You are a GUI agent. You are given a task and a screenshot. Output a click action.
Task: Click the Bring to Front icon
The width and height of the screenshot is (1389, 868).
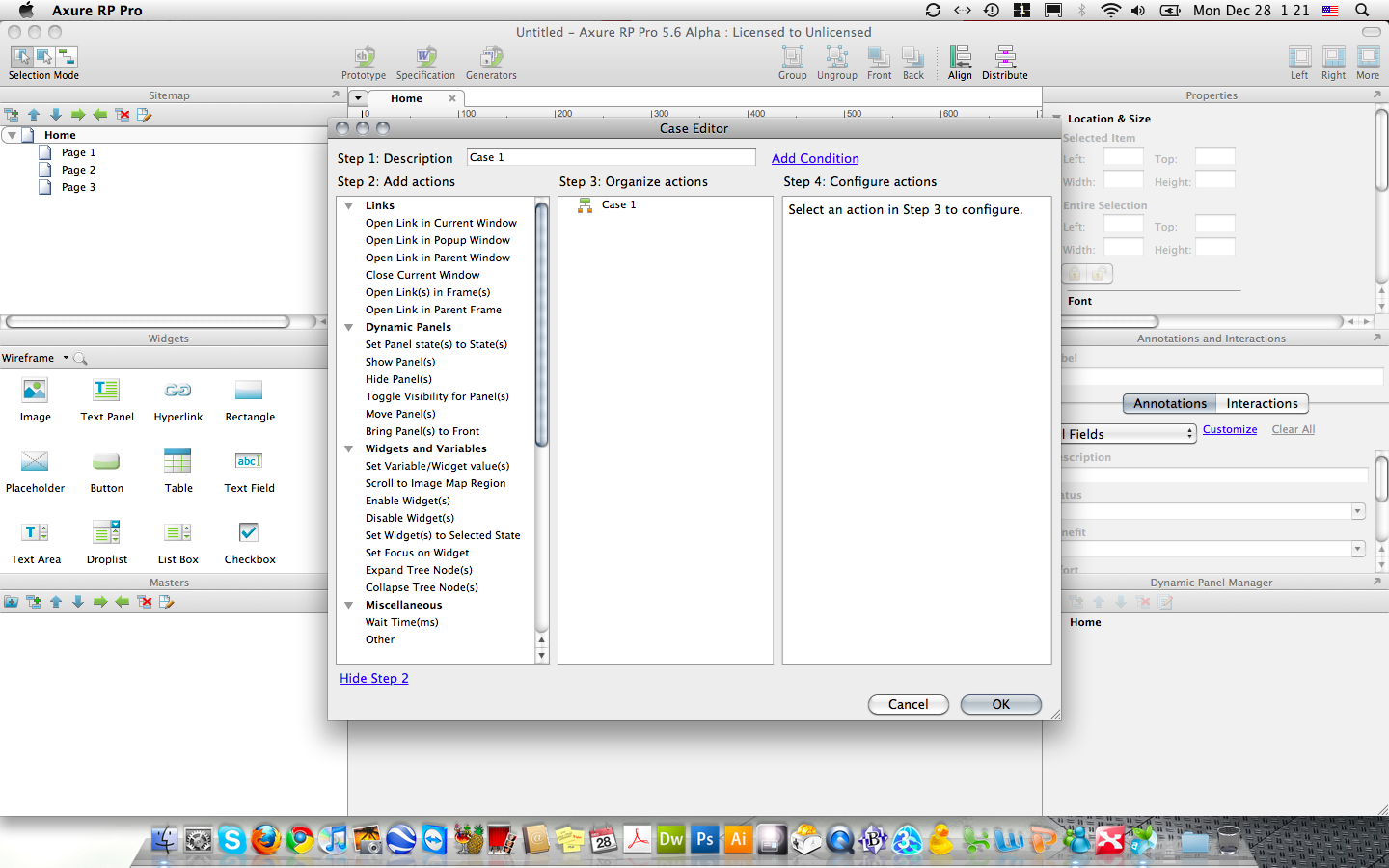point(879,58)
